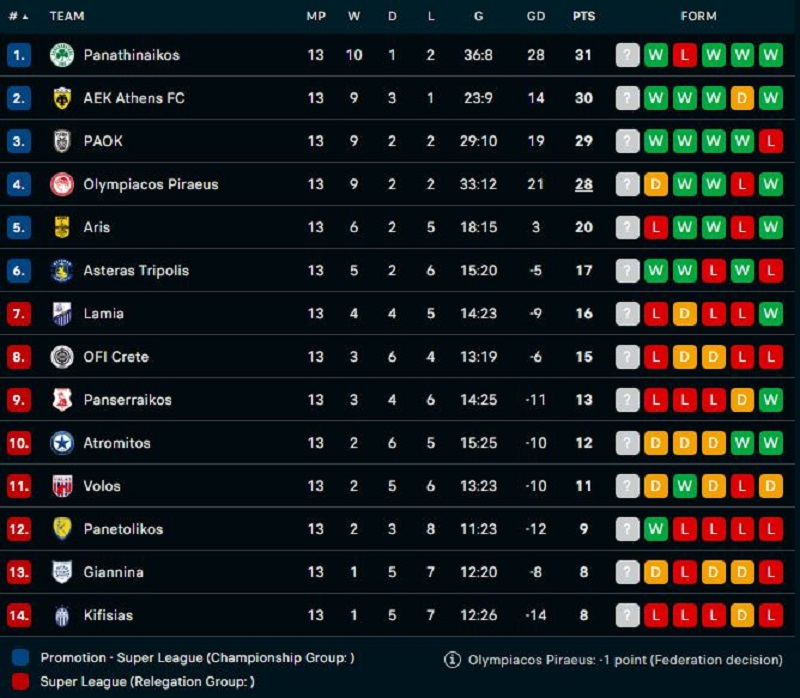Click Olympiacos Piraeus underlined 28 points value
This screenshot has width=800, height=698.
pos(583,184)
